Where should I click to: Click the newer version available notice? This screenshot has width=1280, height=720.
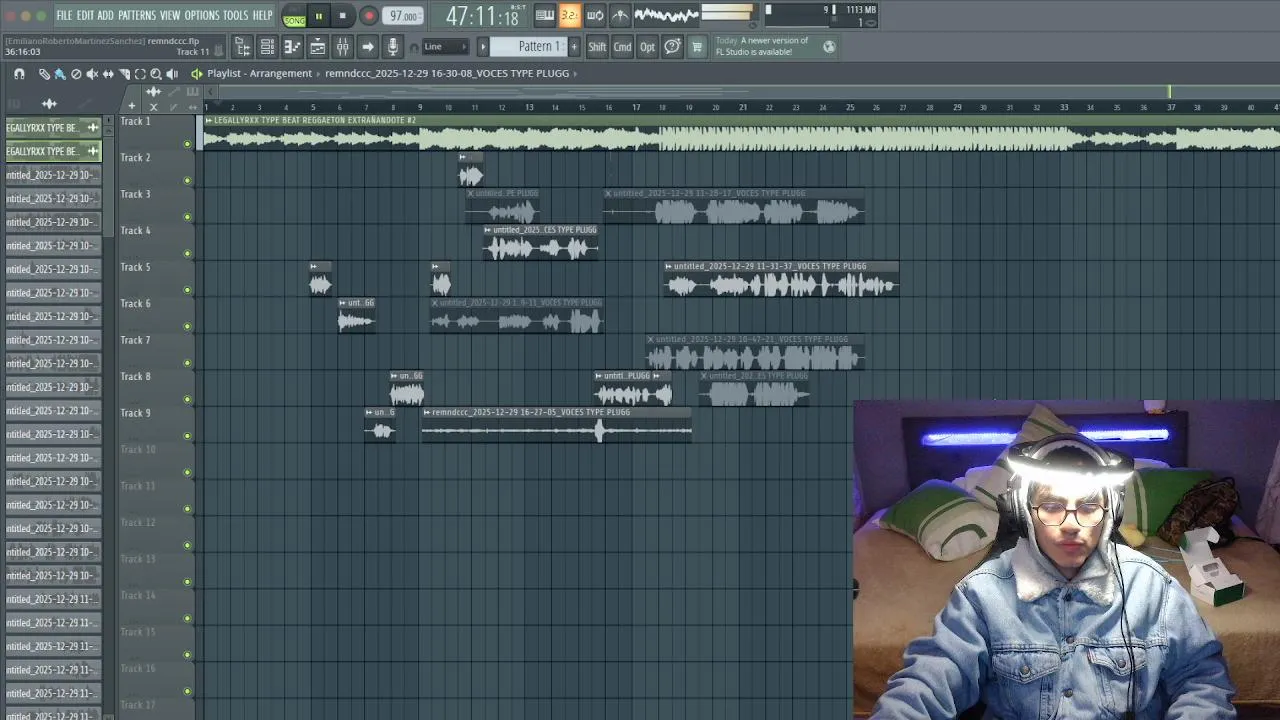762,46
